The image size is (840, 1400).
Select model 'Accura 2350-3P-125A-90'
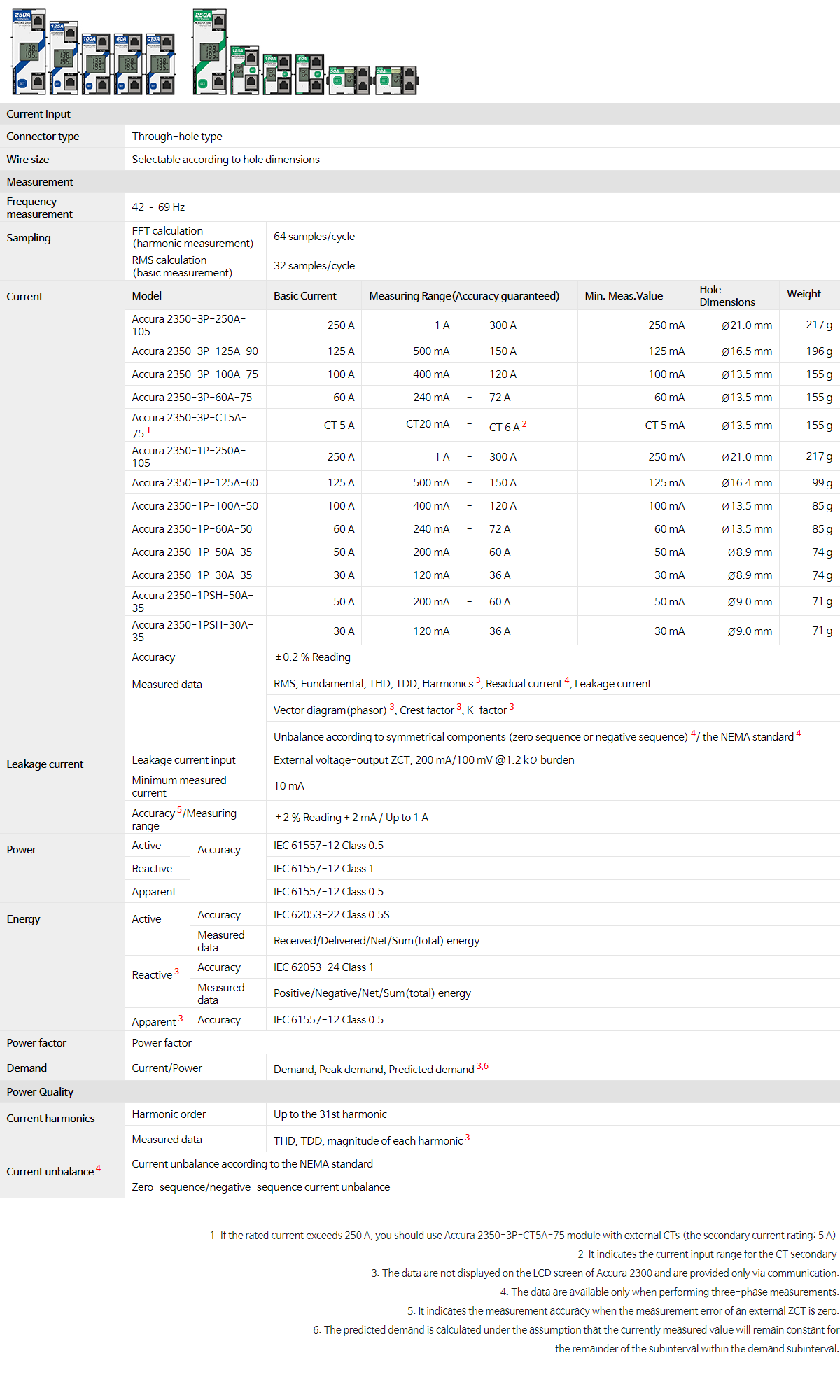point(195,351)
